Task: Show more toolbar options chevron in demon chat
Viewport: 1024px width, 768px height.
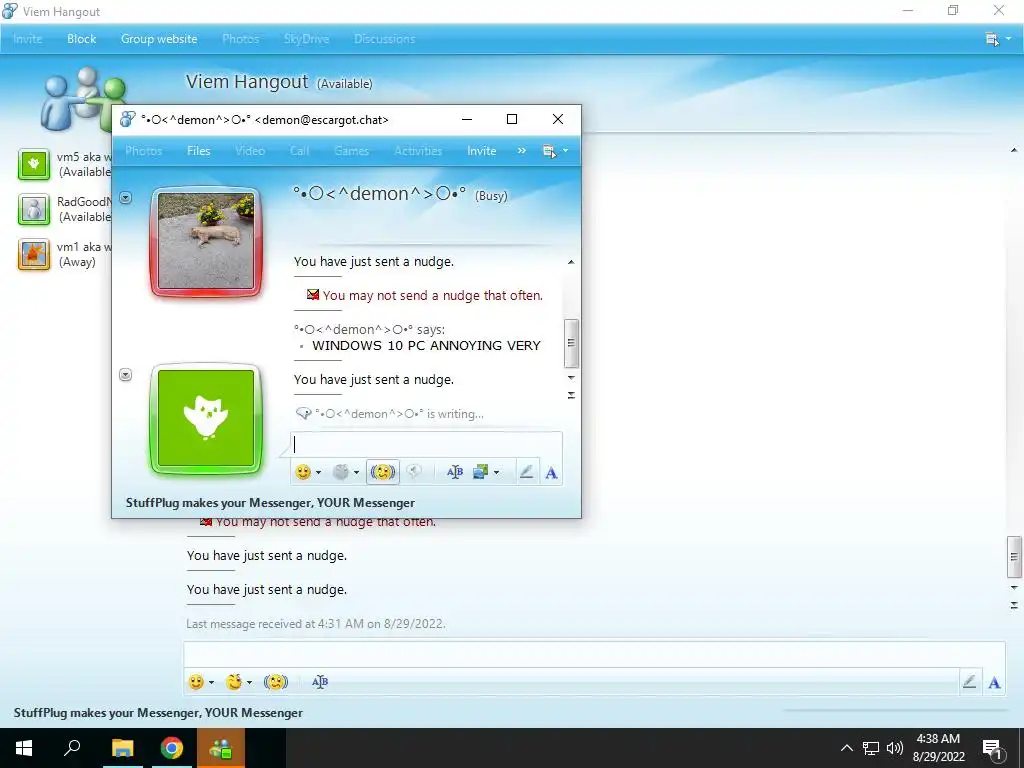Action: pyautogui.click(x=521, y=151)
